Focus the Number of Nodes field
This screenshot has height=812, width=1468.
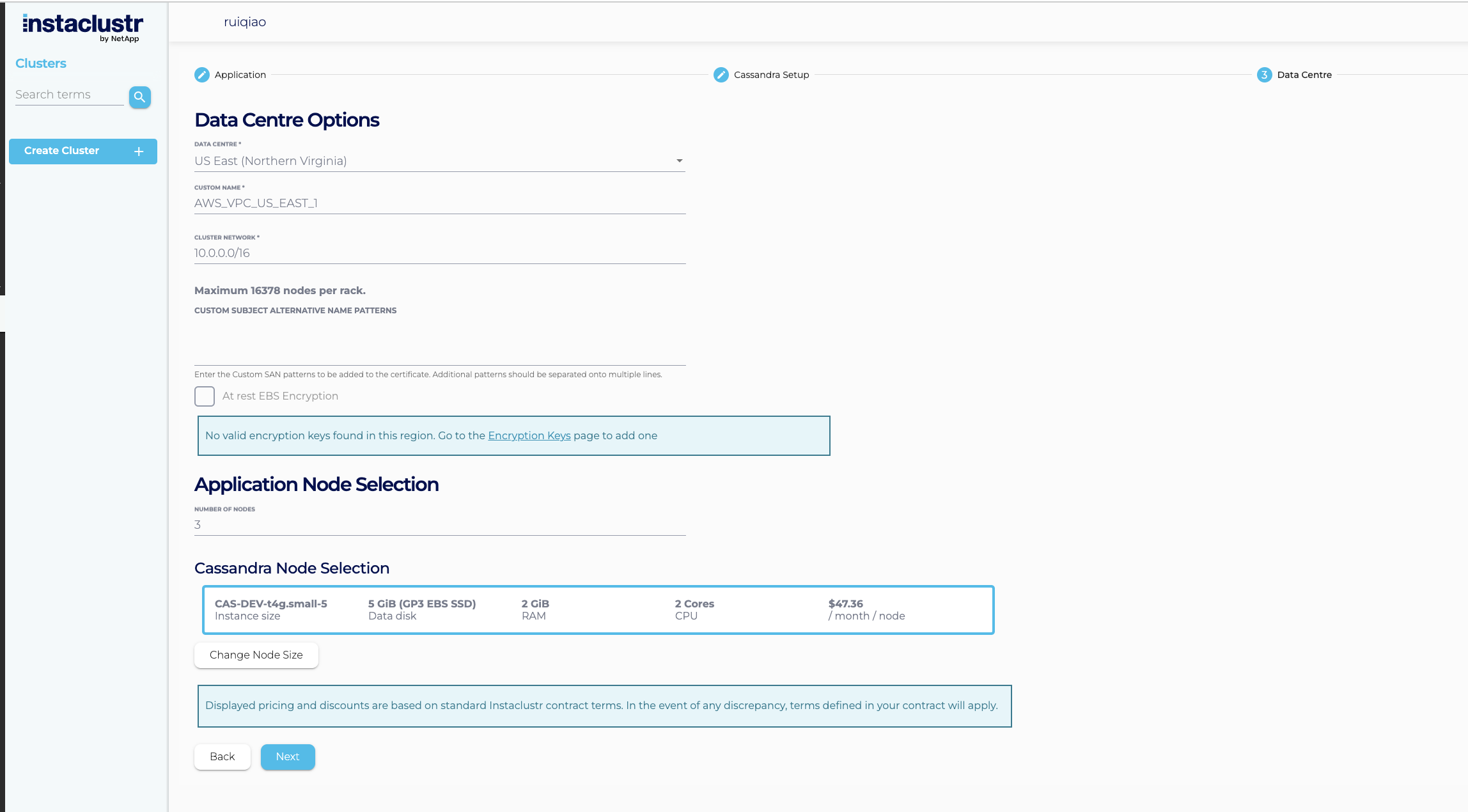pyautogui.click(x=439, y=525)
